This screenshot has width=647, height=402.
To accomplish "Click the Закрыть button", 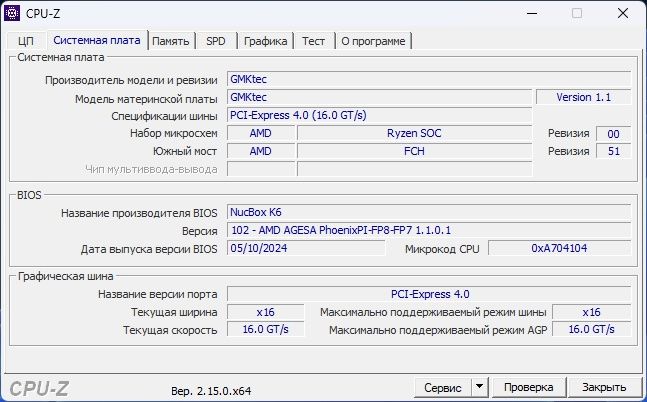I will (604, 387).
